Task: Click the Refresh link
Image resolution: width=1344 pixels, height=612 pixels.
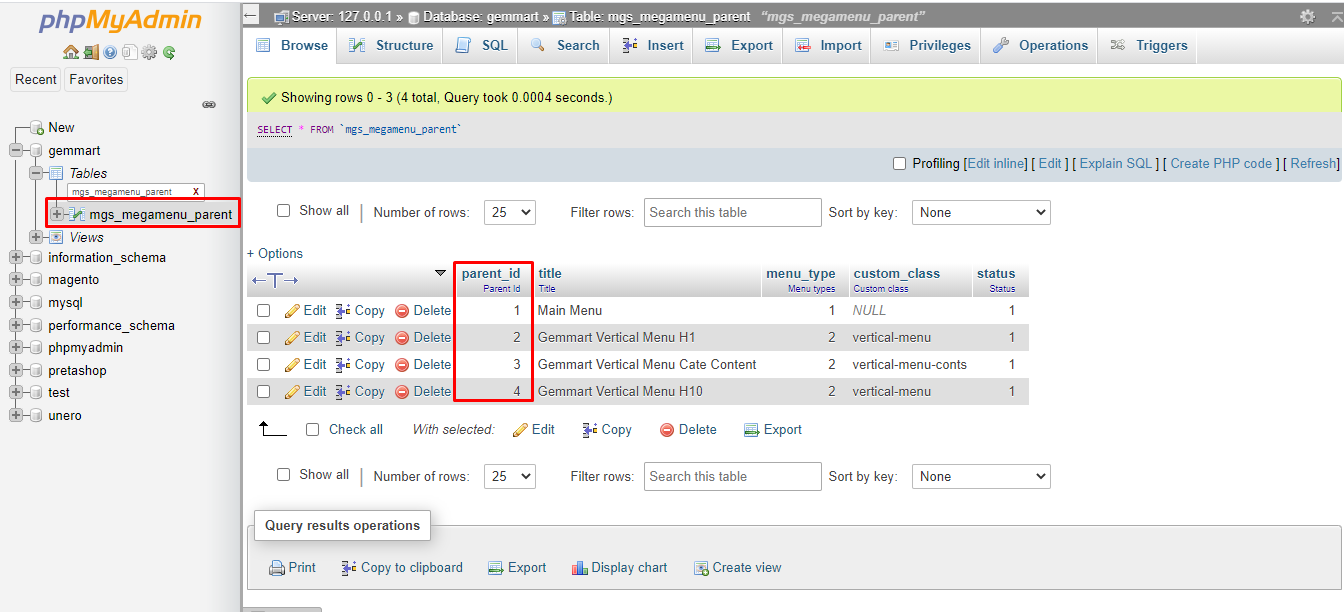Action: pyautogui.click(x=1313, y=164)
